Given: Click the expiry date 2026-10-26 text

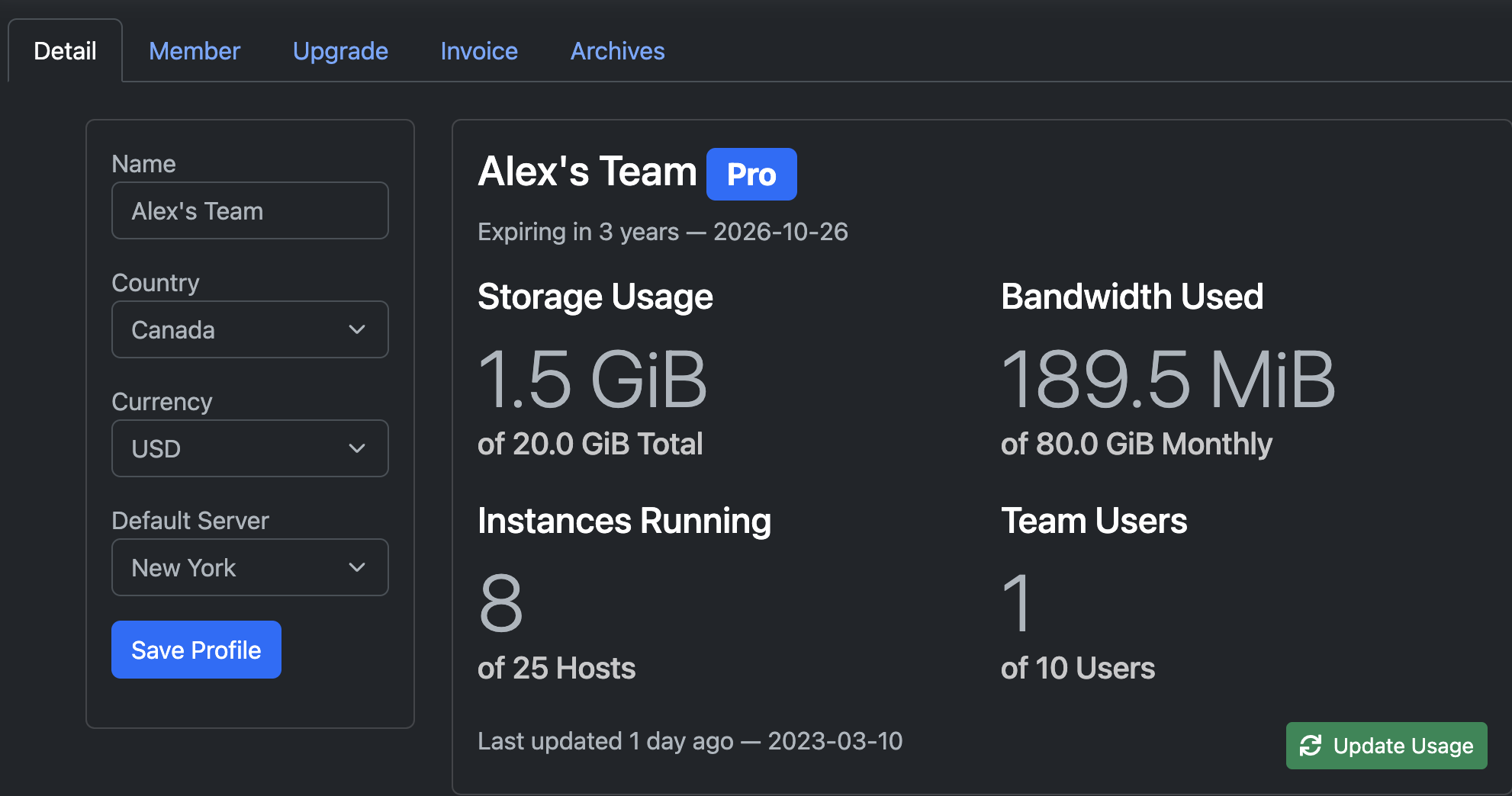Looking at the screenshot, I should [780, 232].
